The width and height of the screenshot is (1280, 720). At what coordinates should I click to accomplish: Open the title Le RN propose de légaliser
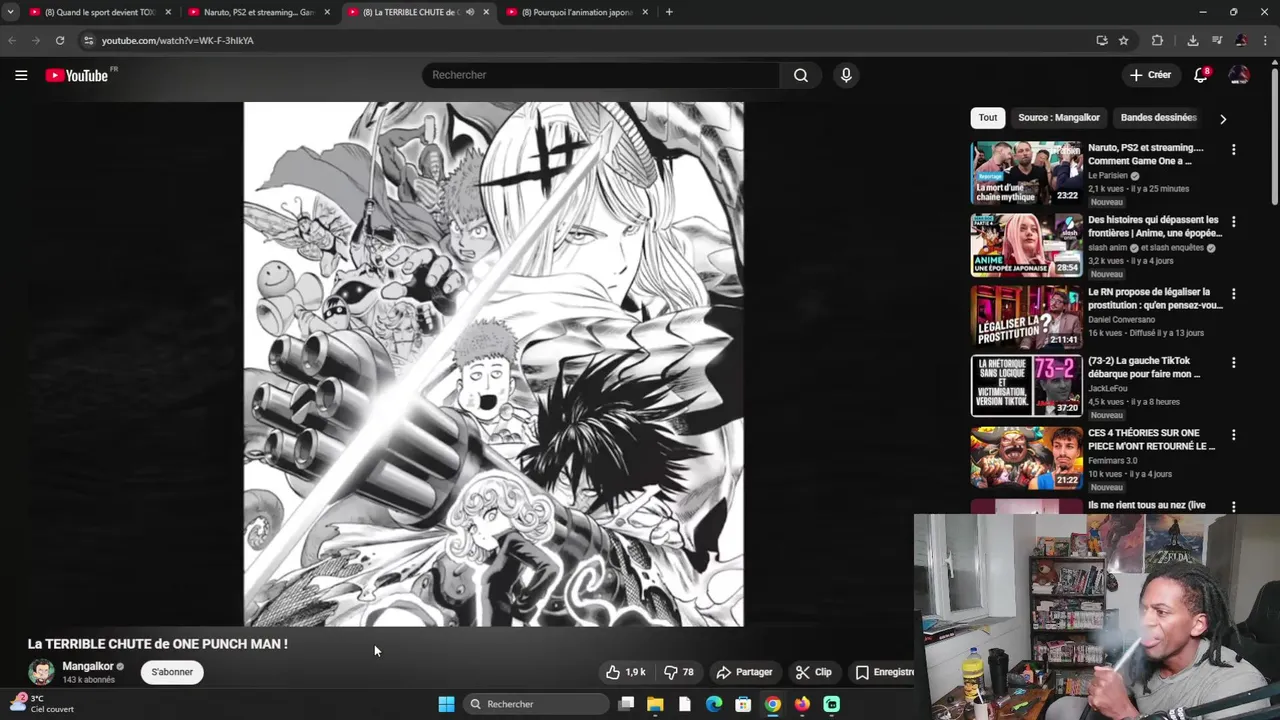[1155, 299]
